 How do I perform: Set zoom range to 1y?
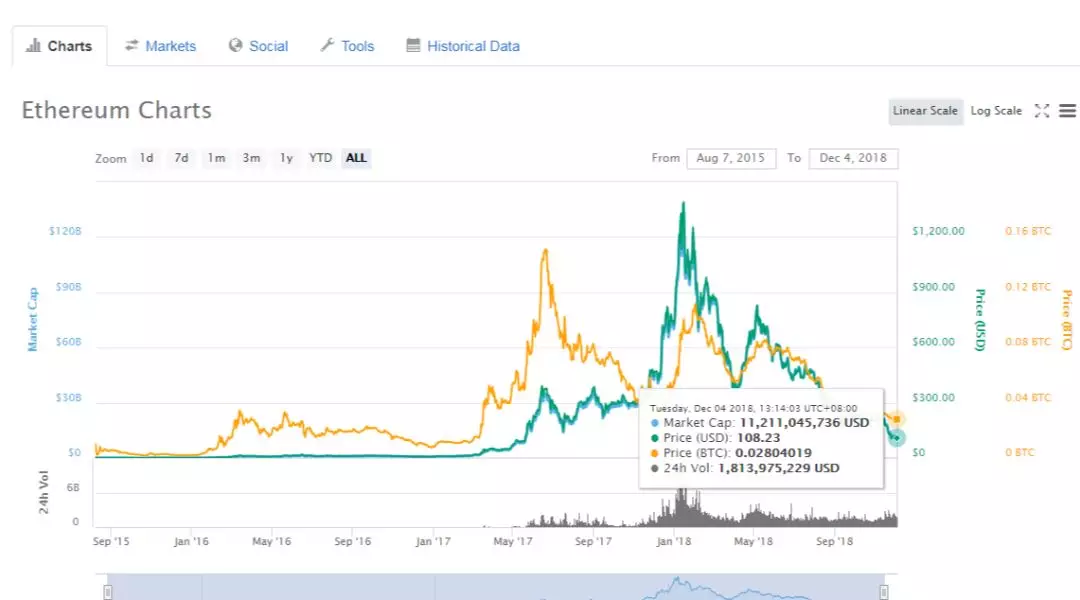(287, 158)
